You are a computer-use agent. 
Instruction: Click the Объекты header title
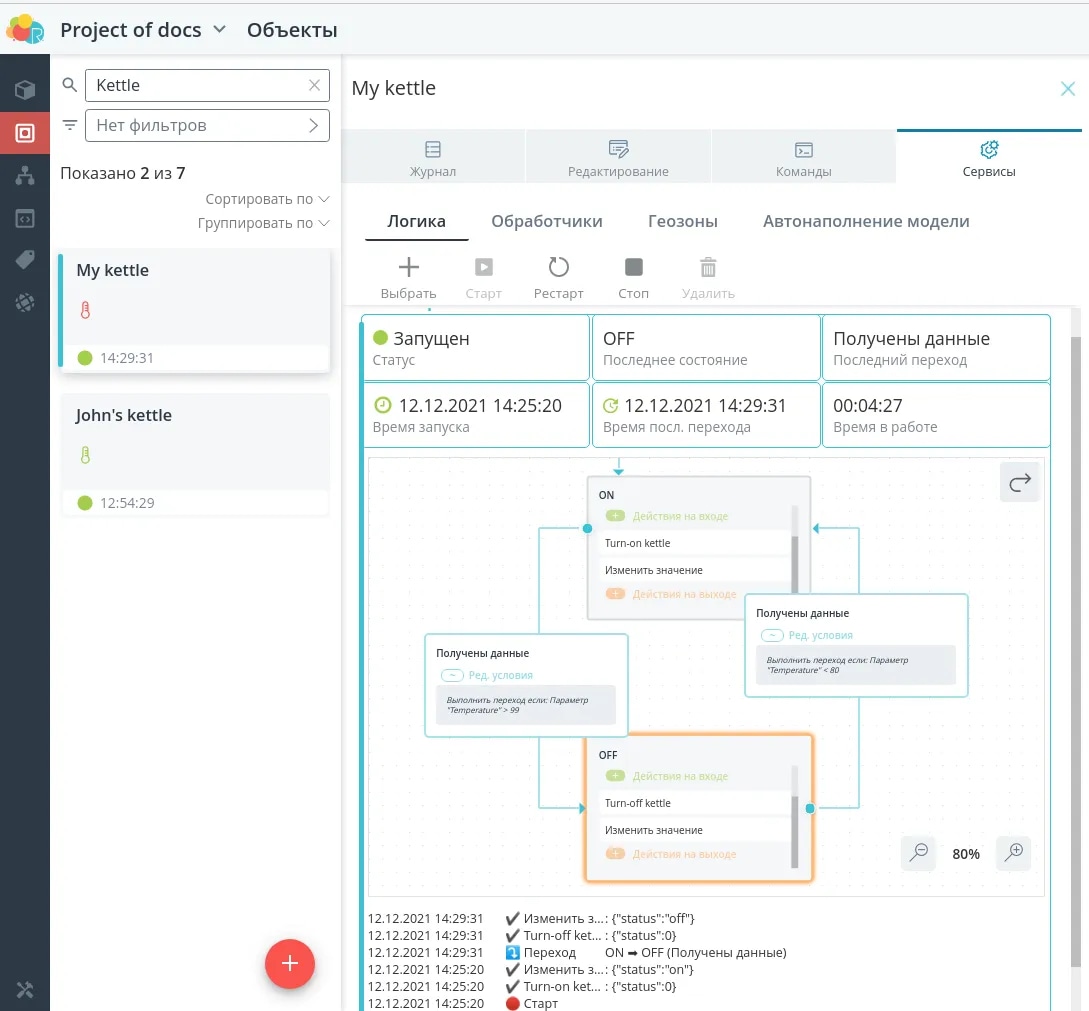point(292,30)
